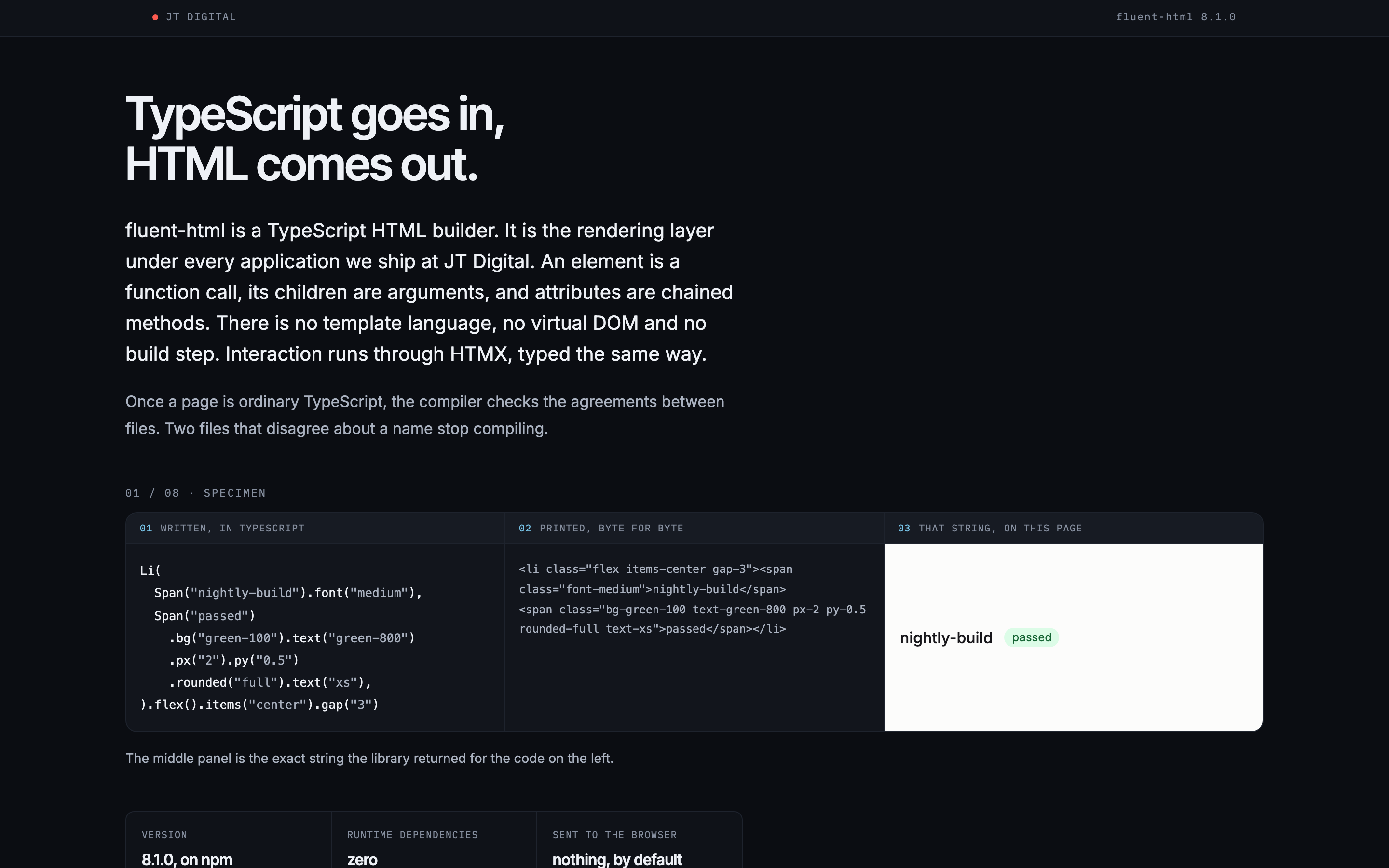Click the ).flex().items("center").gap("3") code line
The image size is (1389, 868).
coord(259,705)
